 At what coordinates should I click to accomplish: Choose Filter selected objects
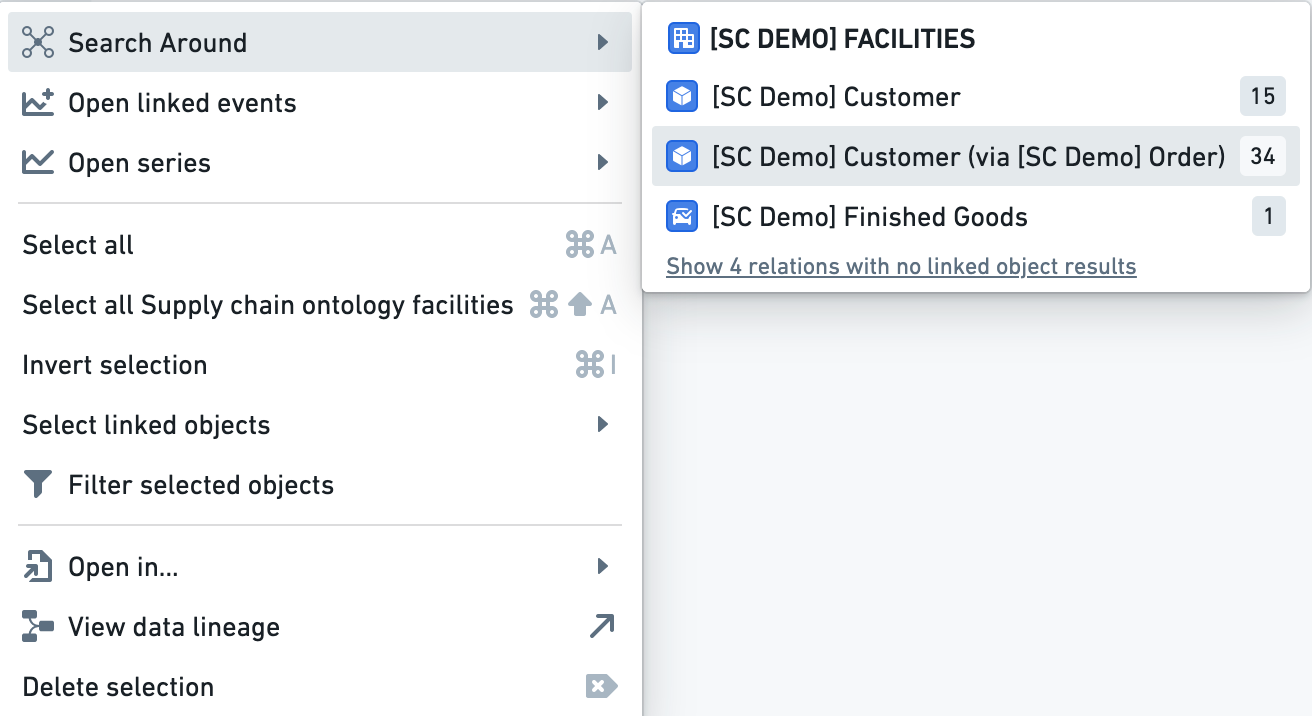[320, 485]
